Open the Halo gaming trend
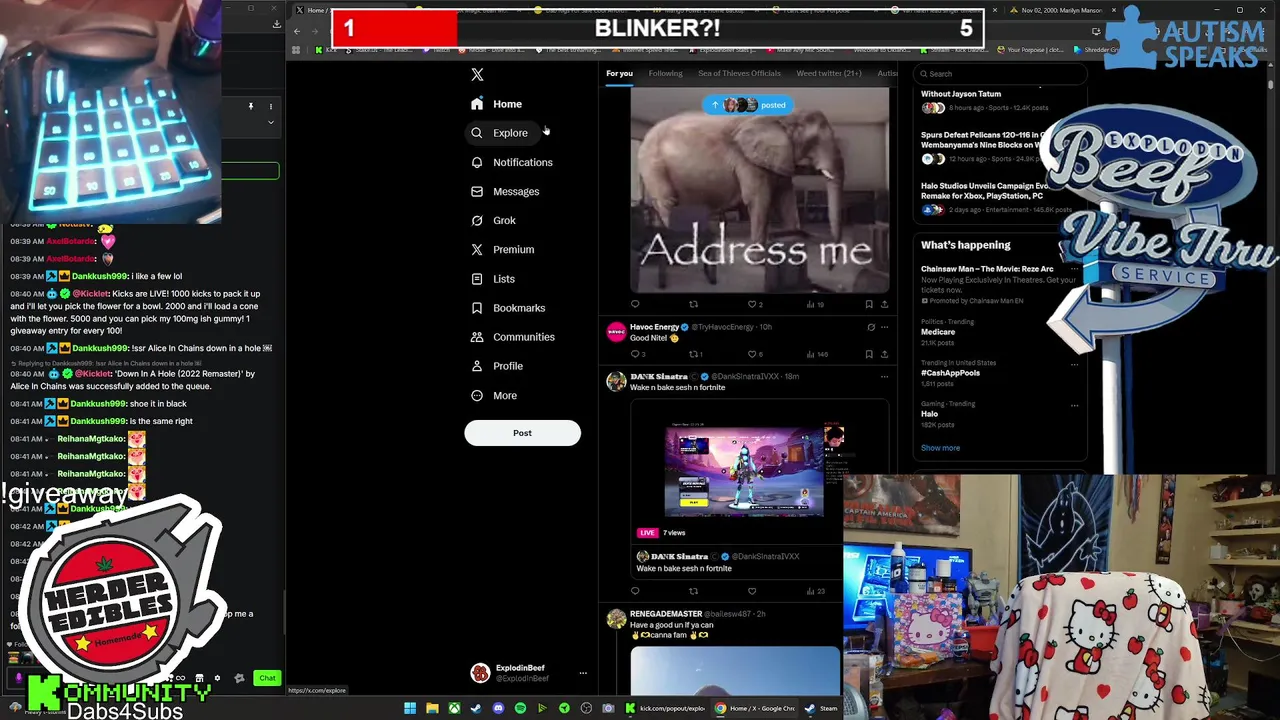Viewport: 1280px width, 720px height. (930, 414)
